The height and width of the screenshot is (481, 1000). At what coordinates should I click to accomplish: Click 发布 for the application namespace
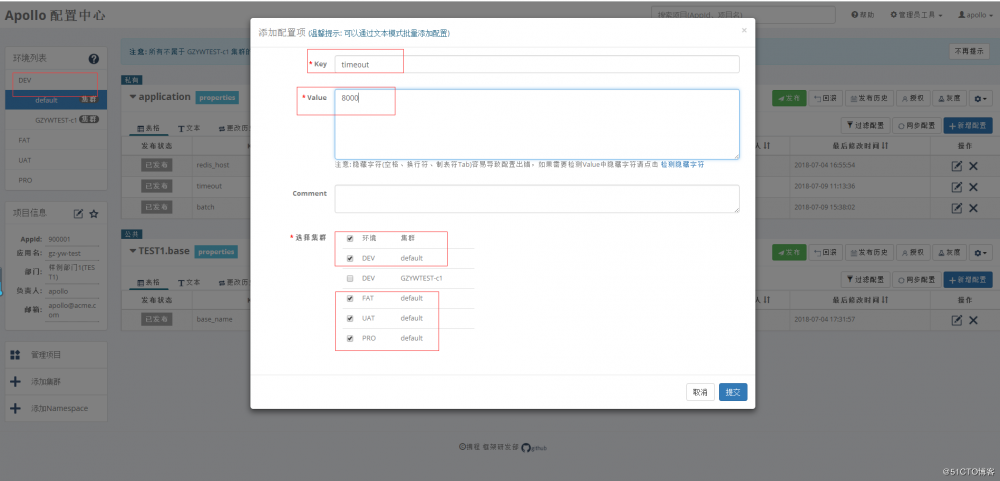tap(789, 98)
